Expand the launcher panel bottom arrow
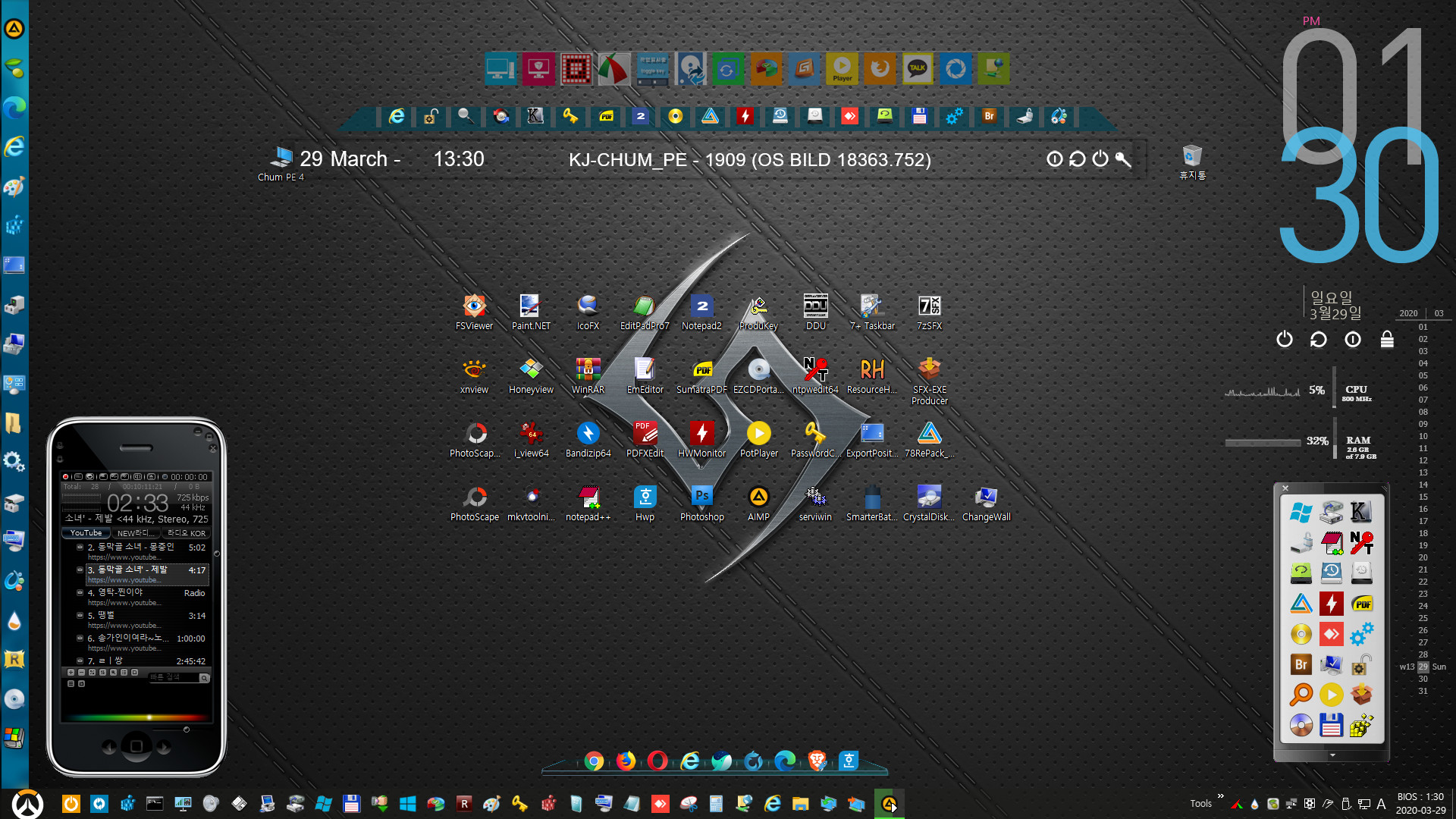This screenshot has height=819, width=1456. point(1332,755)
